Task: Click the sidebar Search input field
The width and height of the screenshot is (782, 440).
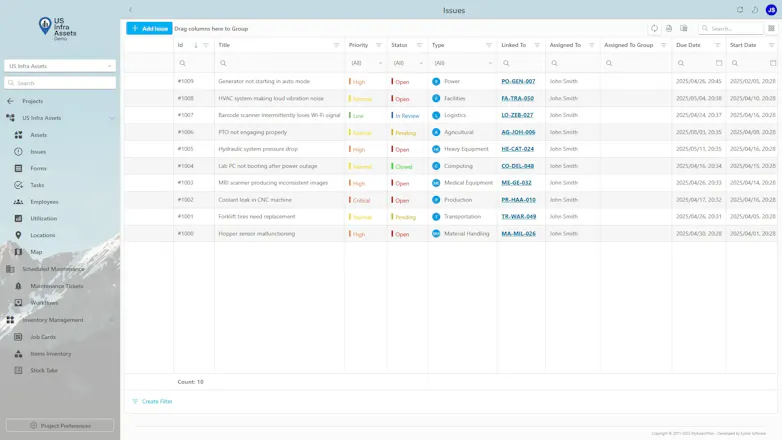Action: 60,83
